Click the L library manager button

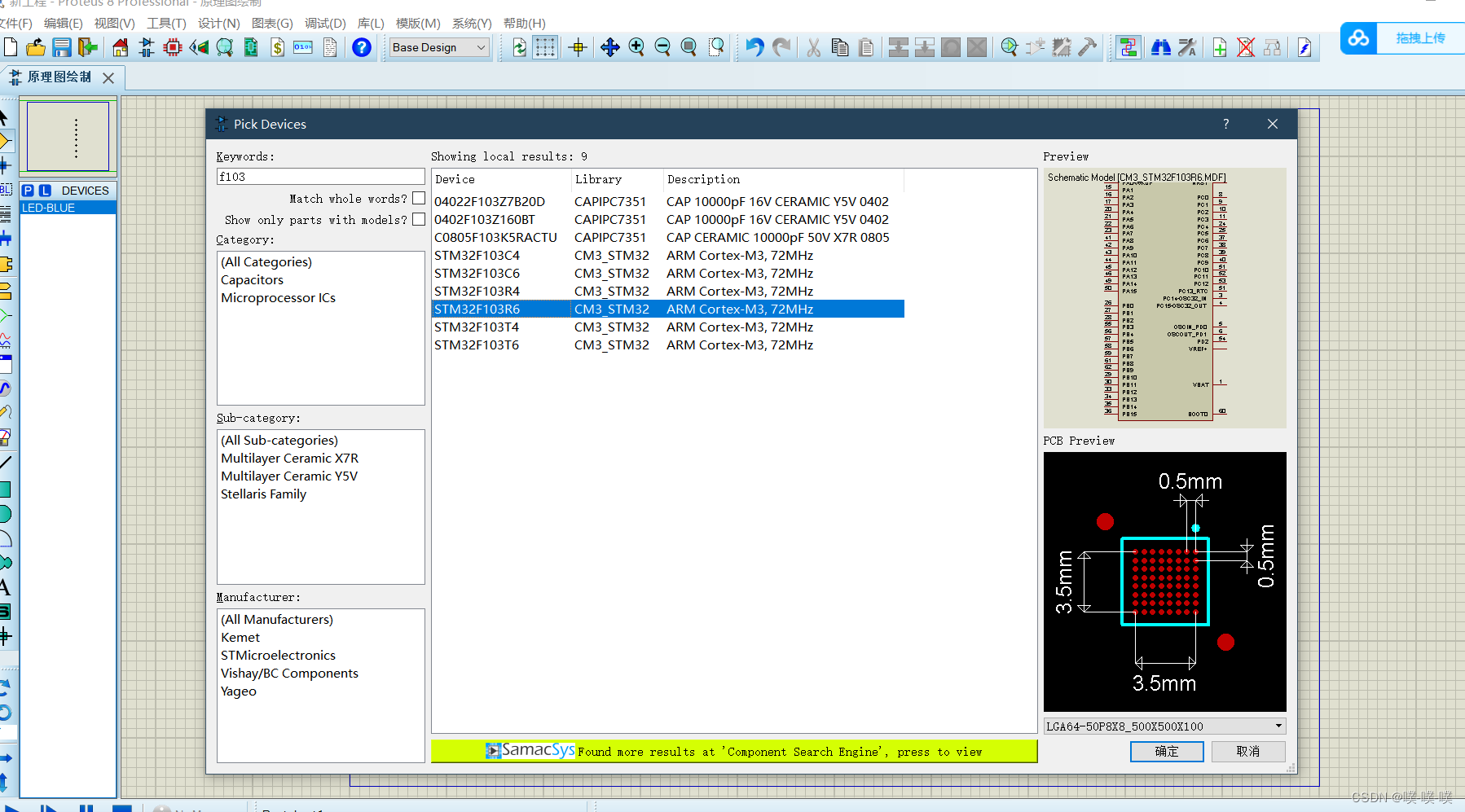45,191
